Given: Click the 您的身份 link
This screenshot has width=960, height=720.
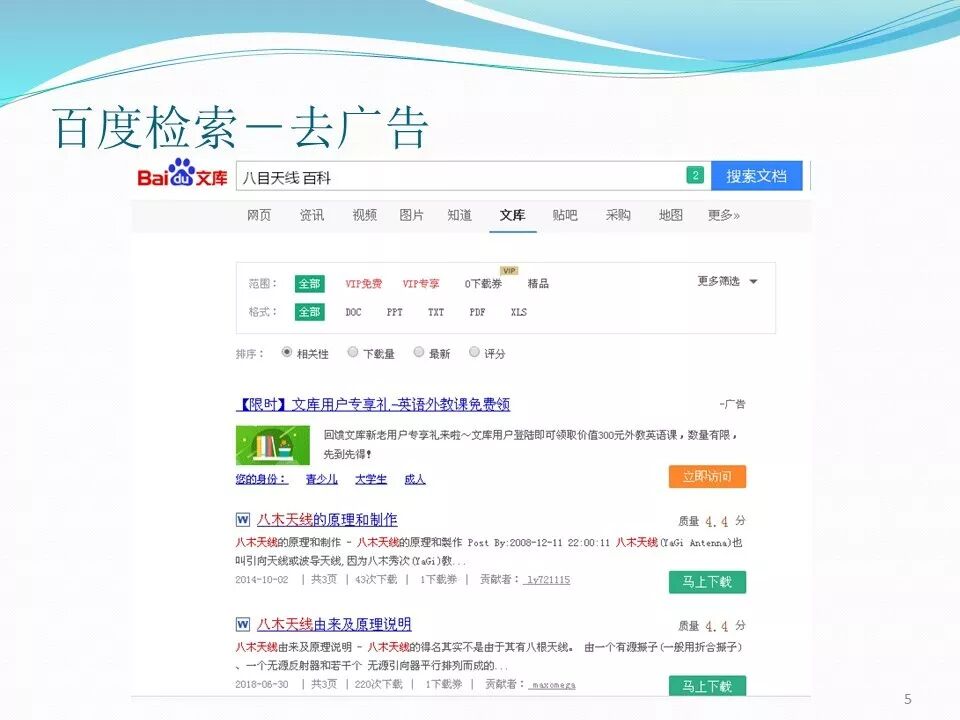Looking at the screenshot, I should [261, 479].
